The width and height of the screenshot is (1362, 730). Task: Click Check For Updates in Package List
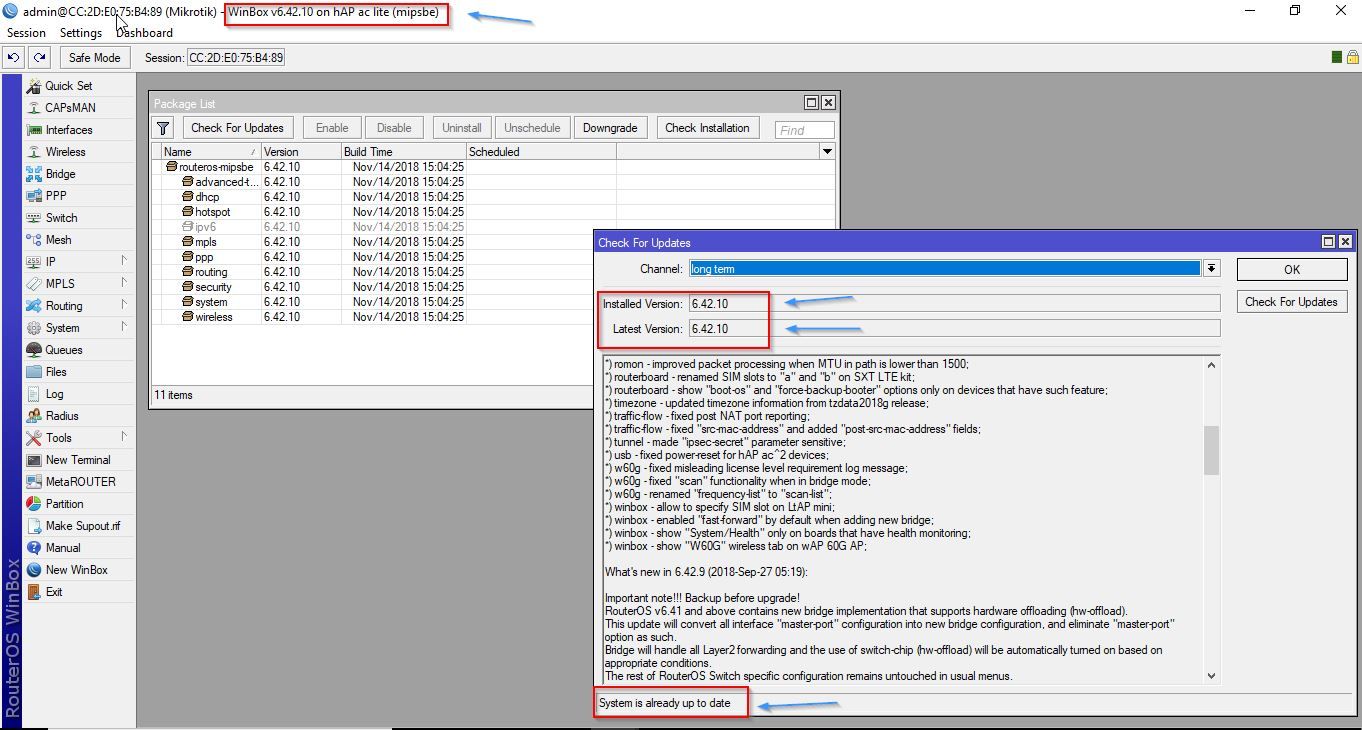[x=238, y=128]
